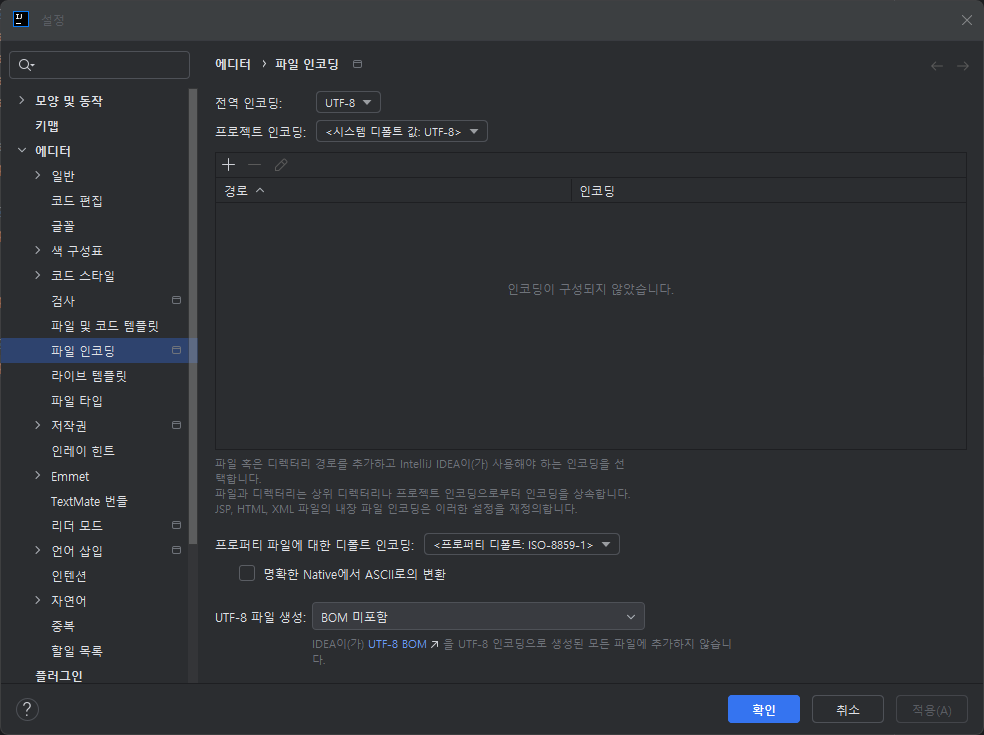Click the help question mark icon
This screenshot has height=735, width=984.
coord(27,709)
